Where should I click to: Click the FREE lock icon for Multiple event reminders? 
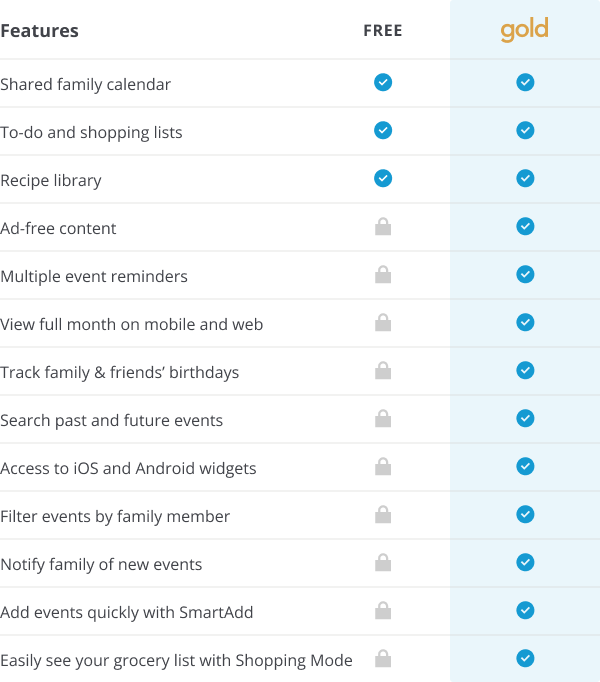pyautogui.click(x=383, y=274)
